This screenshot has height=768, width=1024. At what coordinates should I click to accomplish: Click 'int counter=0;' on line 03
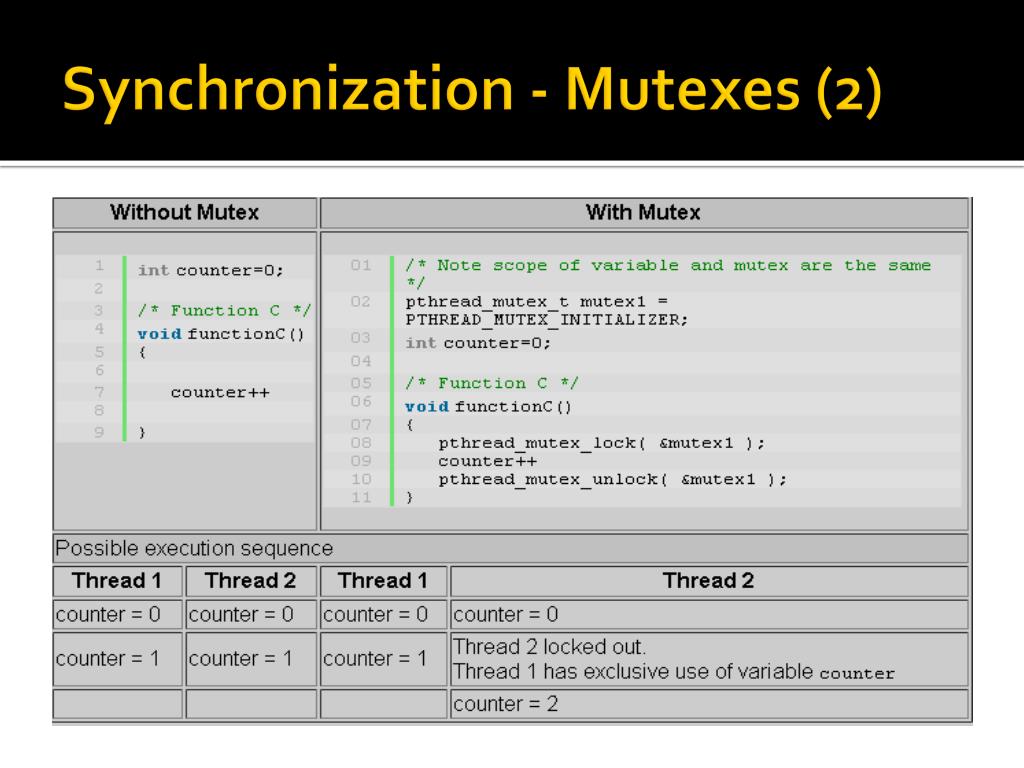[x=478, y=343]
